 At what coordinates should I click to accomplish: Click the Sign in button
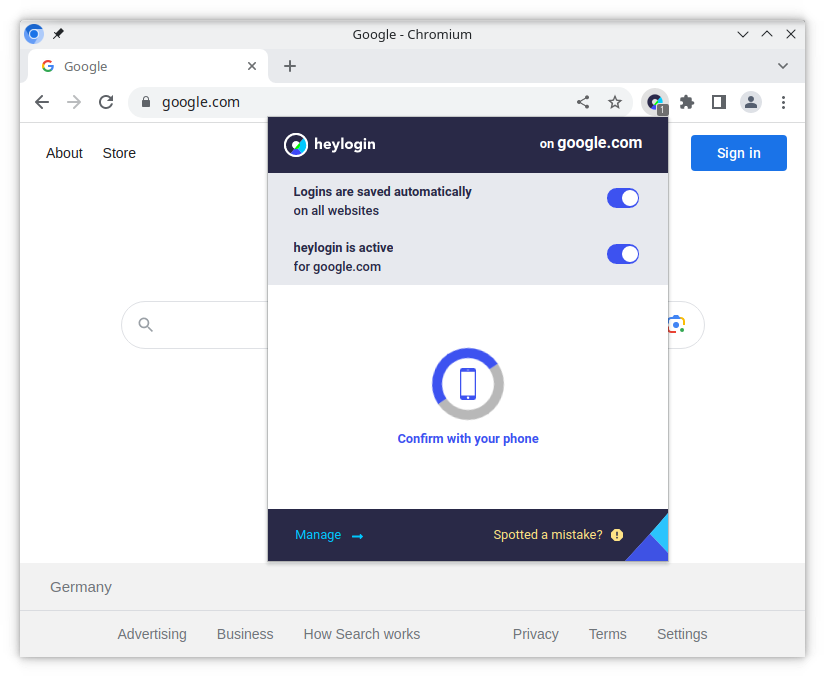(x=739, y=153)
